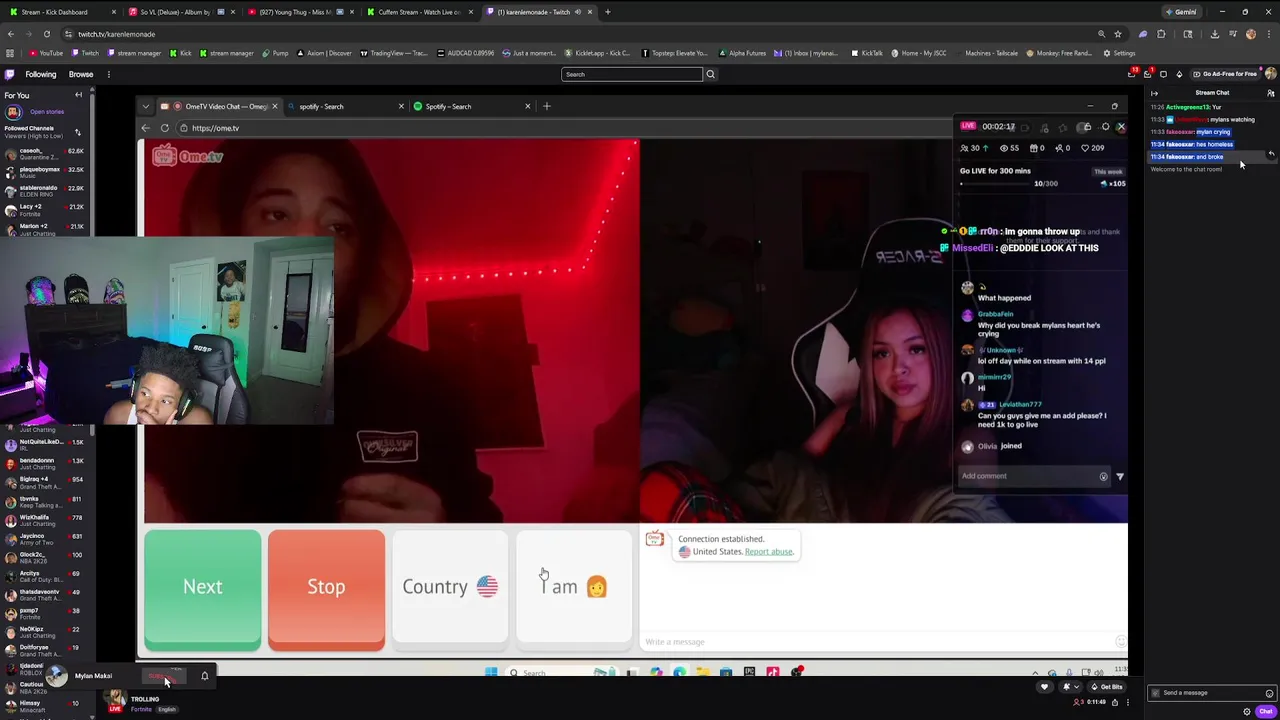Screen dimensions: 1280x720
Task: Expand the streamed browser tab list chevron
Action: [146, 106]
